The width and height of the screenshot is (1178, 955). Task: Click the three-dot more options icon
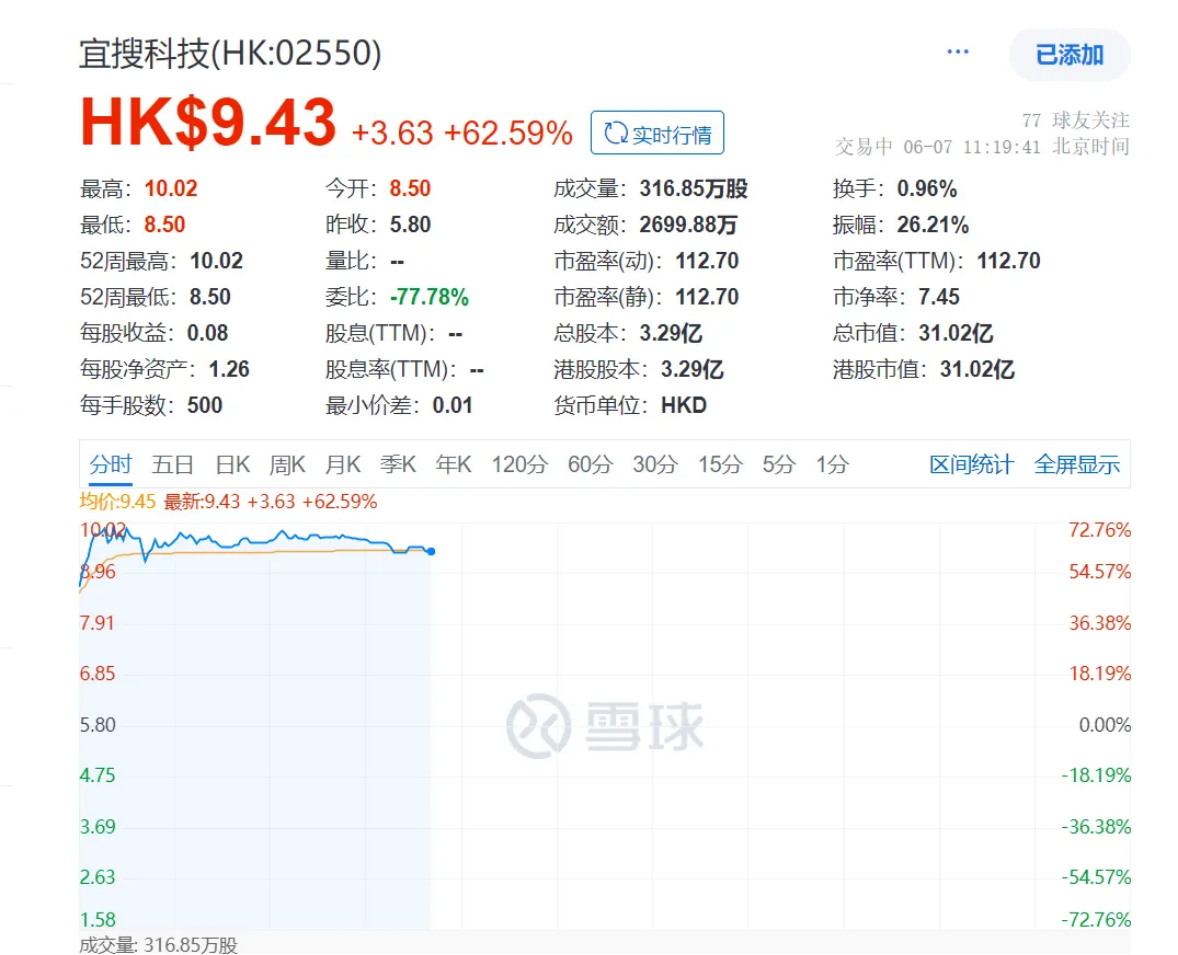pyautogui.click(x=957, y=53)
